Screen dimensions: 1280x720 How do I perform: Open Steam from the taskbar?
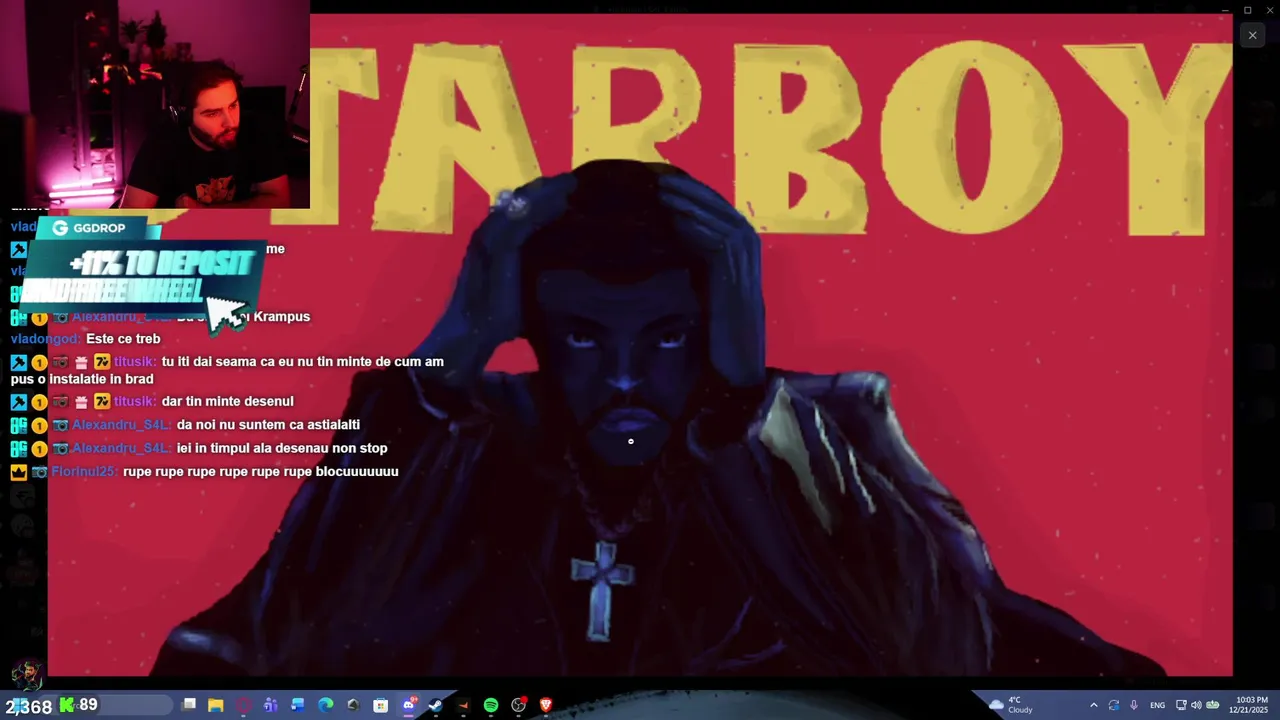click(x=435, y=705)
